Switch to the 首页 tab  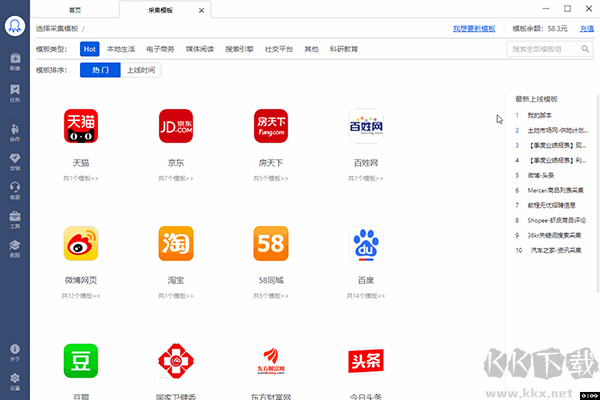75,10
